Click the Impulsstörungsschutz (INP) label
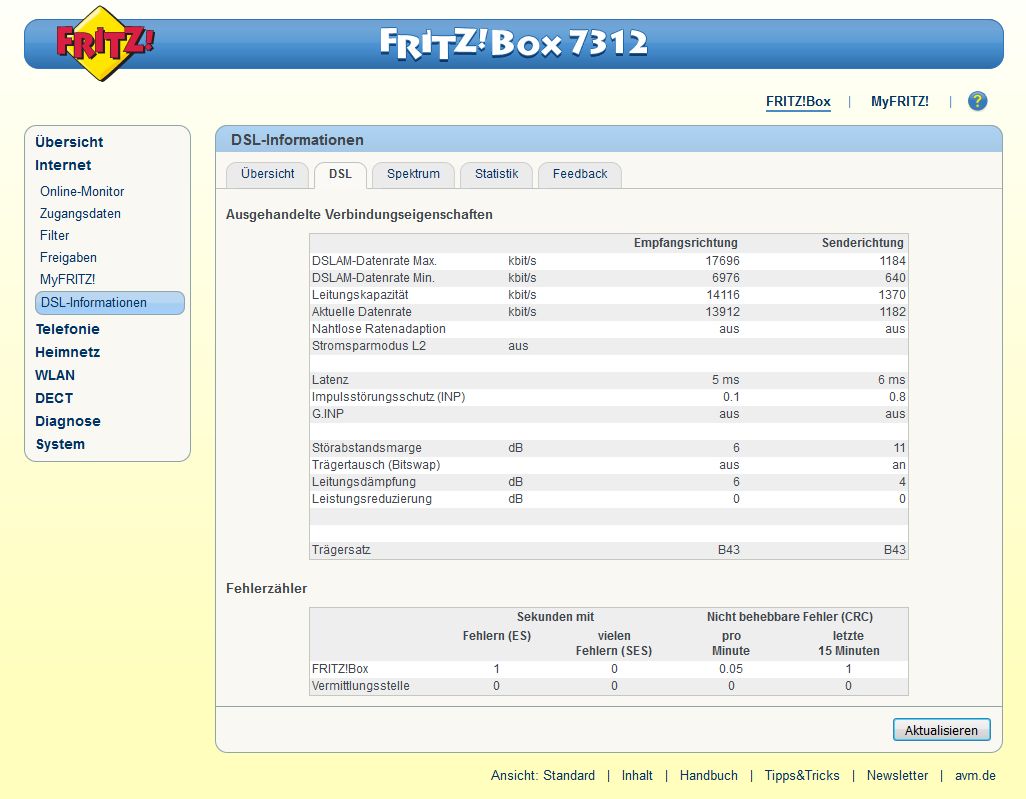1026x799 pixels. [x=388, y=397]
